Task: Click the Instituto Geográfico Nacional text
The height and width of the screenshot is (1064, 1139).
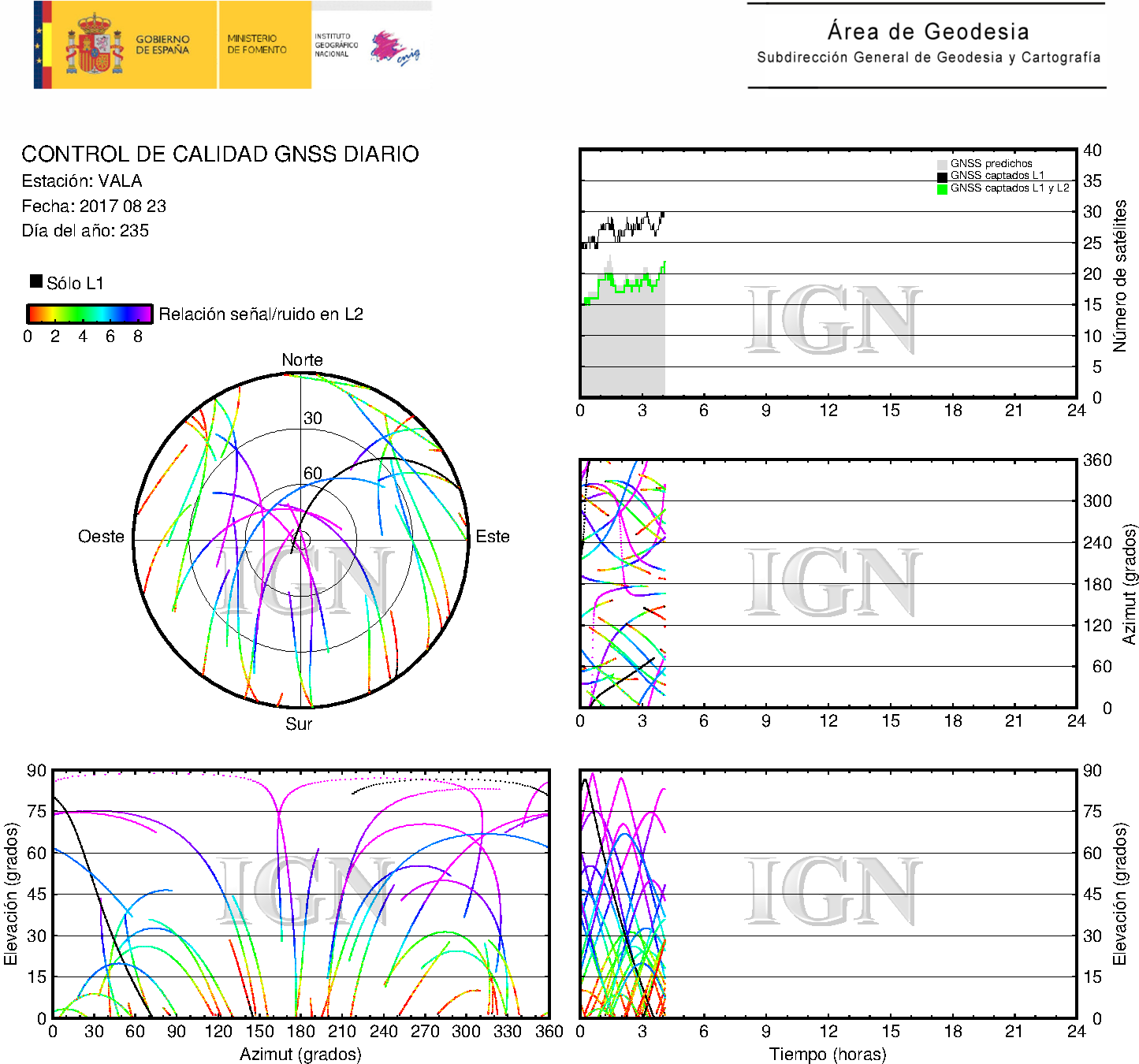Action: tap(336, 45)
